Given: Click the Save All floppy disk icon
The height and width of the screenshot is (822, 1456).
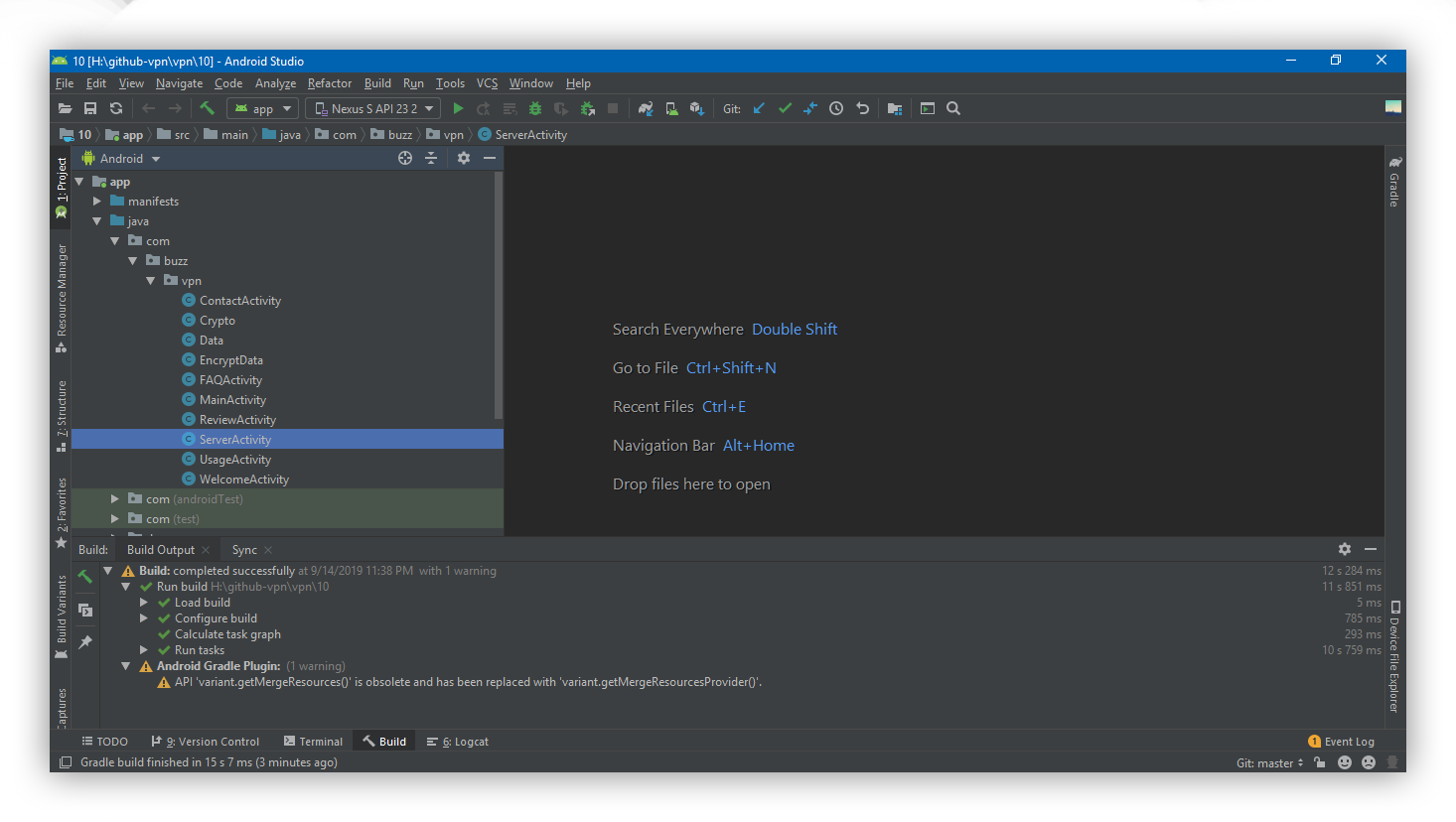Looking at the screenshot, I should 90,108.
